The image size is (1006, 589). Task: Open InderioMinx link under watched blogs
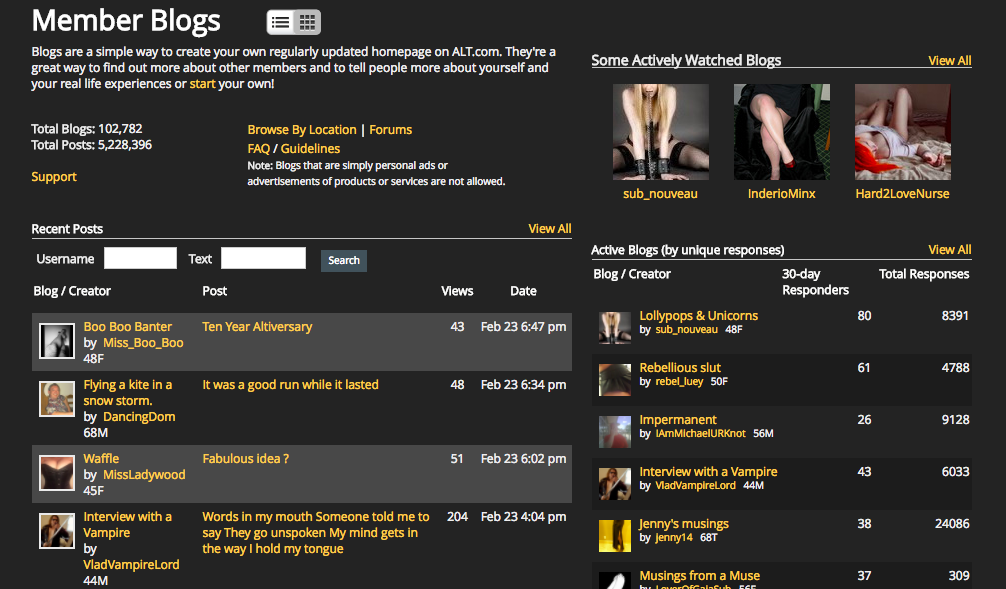point(781,194)
